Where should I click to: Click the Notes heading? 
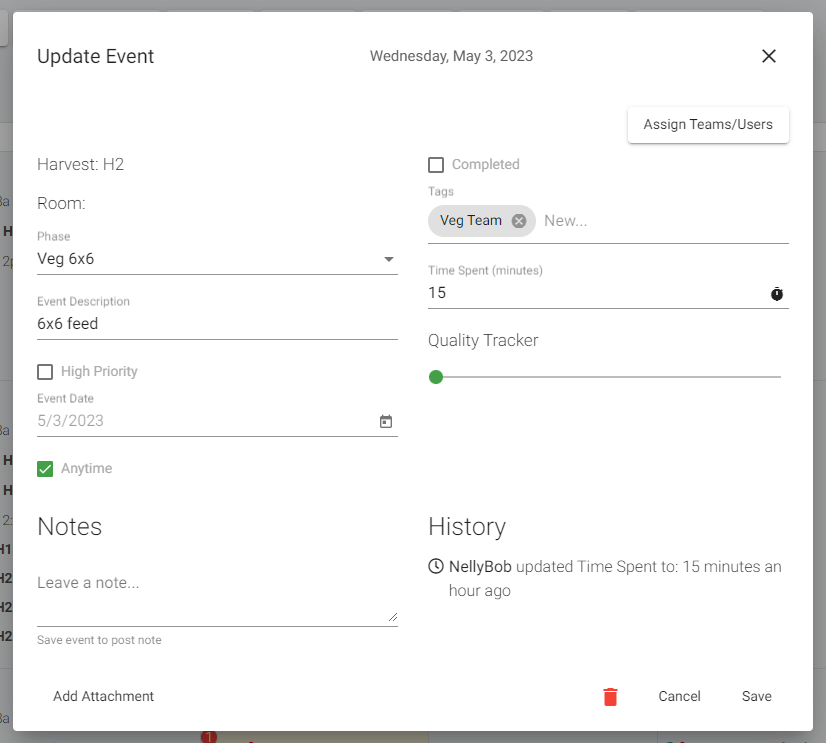click(70, 526)
